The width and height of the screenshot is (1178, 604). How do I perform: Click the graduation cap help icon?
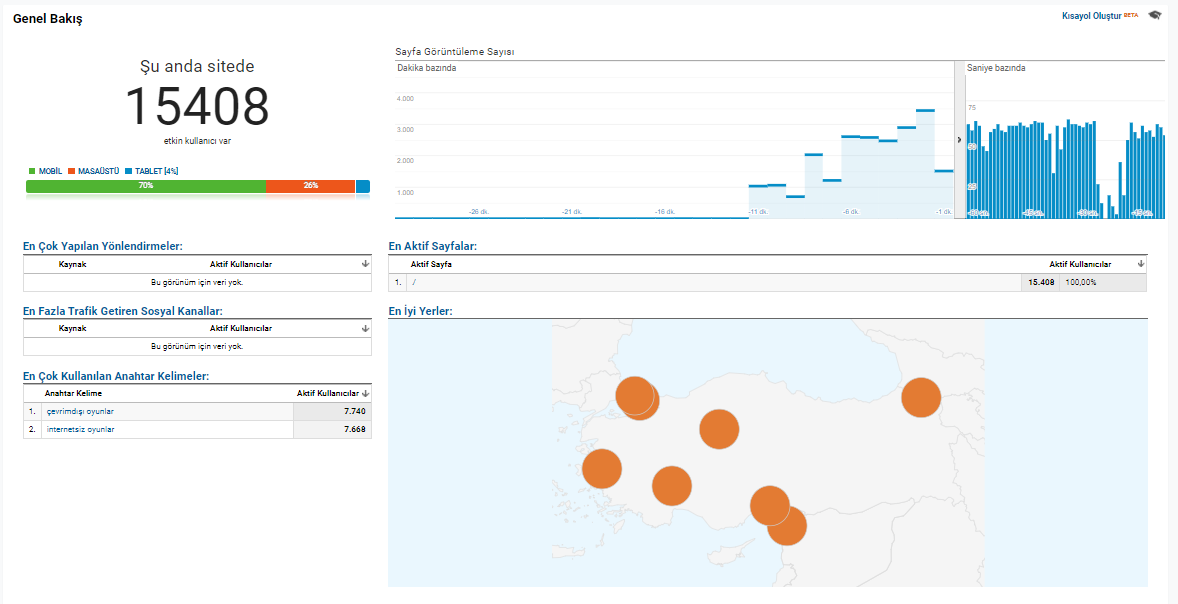tap(1154, 16)
